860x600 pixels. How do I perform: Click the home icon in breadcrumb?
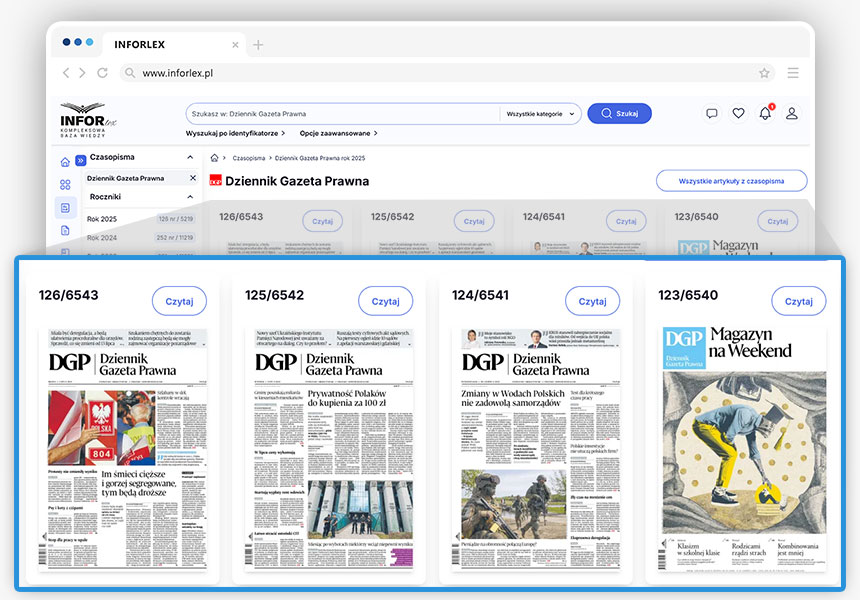click(x=214, y=158)
